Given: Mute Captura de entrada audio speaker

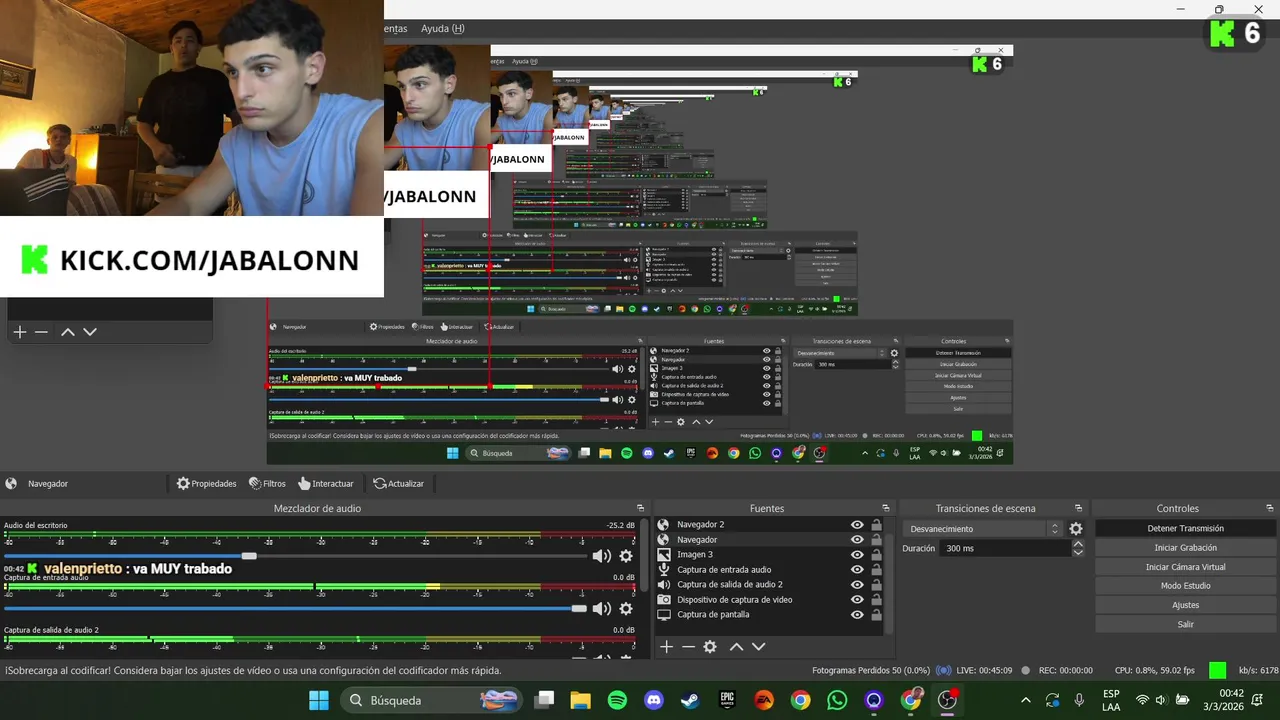Looking at the screenshot, I should coord(601,608).
